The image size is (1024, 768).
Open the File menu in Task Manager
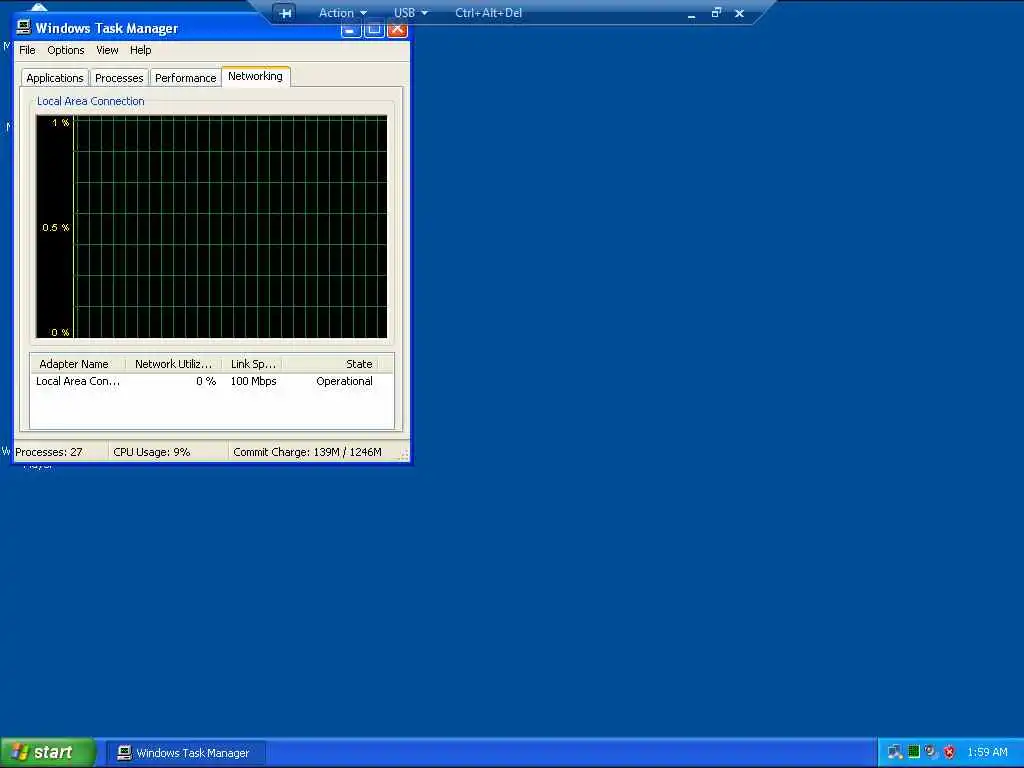(27, 50)
